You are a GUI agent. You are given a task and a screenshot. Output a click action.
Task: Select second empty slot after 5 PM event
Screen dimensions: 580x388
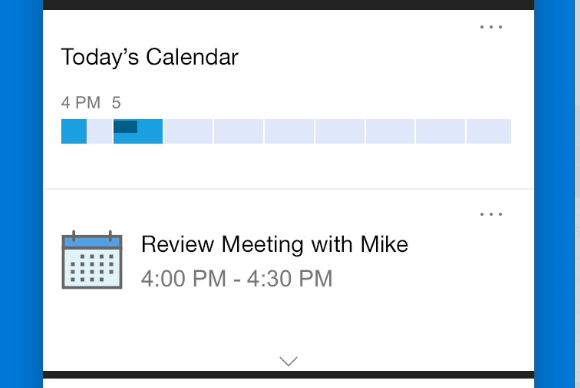[239, 131]
